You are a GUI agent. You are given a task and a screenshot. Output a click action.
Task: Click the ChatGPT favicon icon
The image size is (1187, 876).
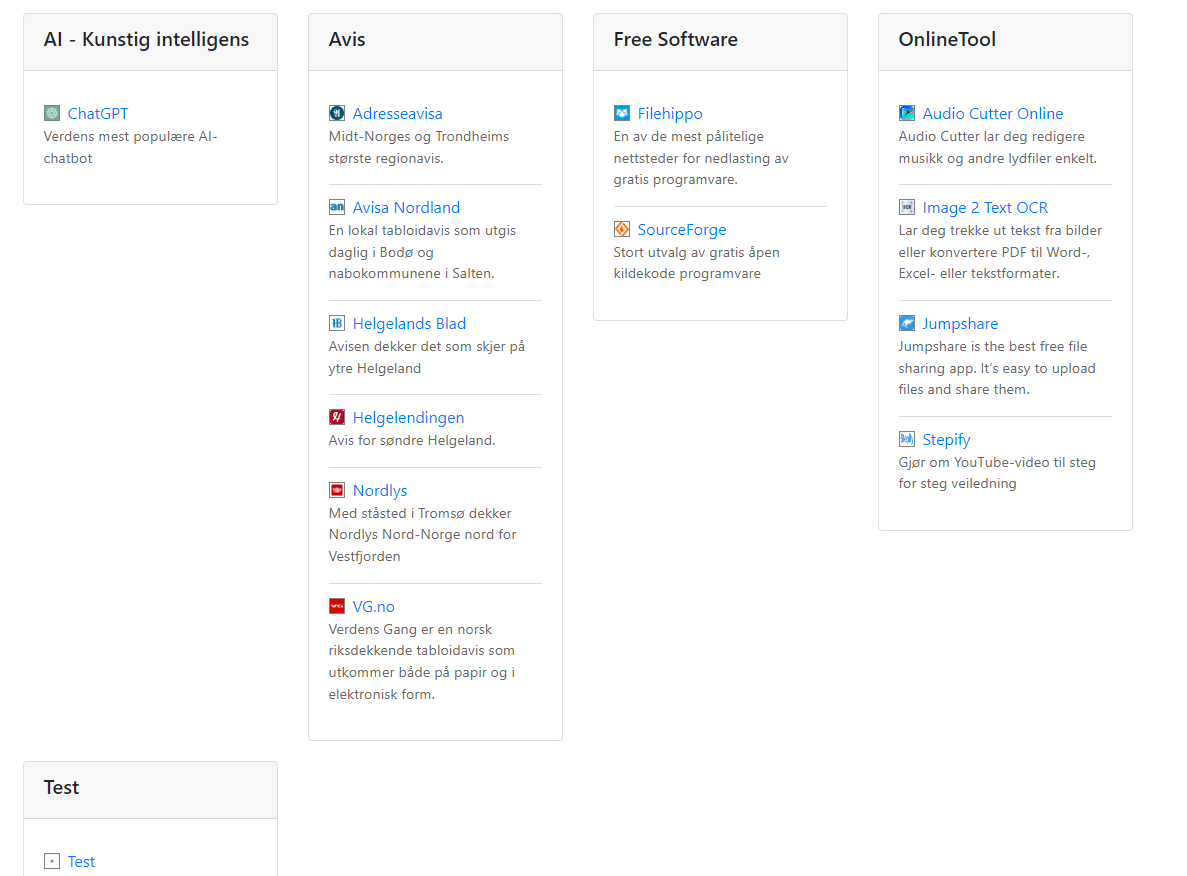51,114
